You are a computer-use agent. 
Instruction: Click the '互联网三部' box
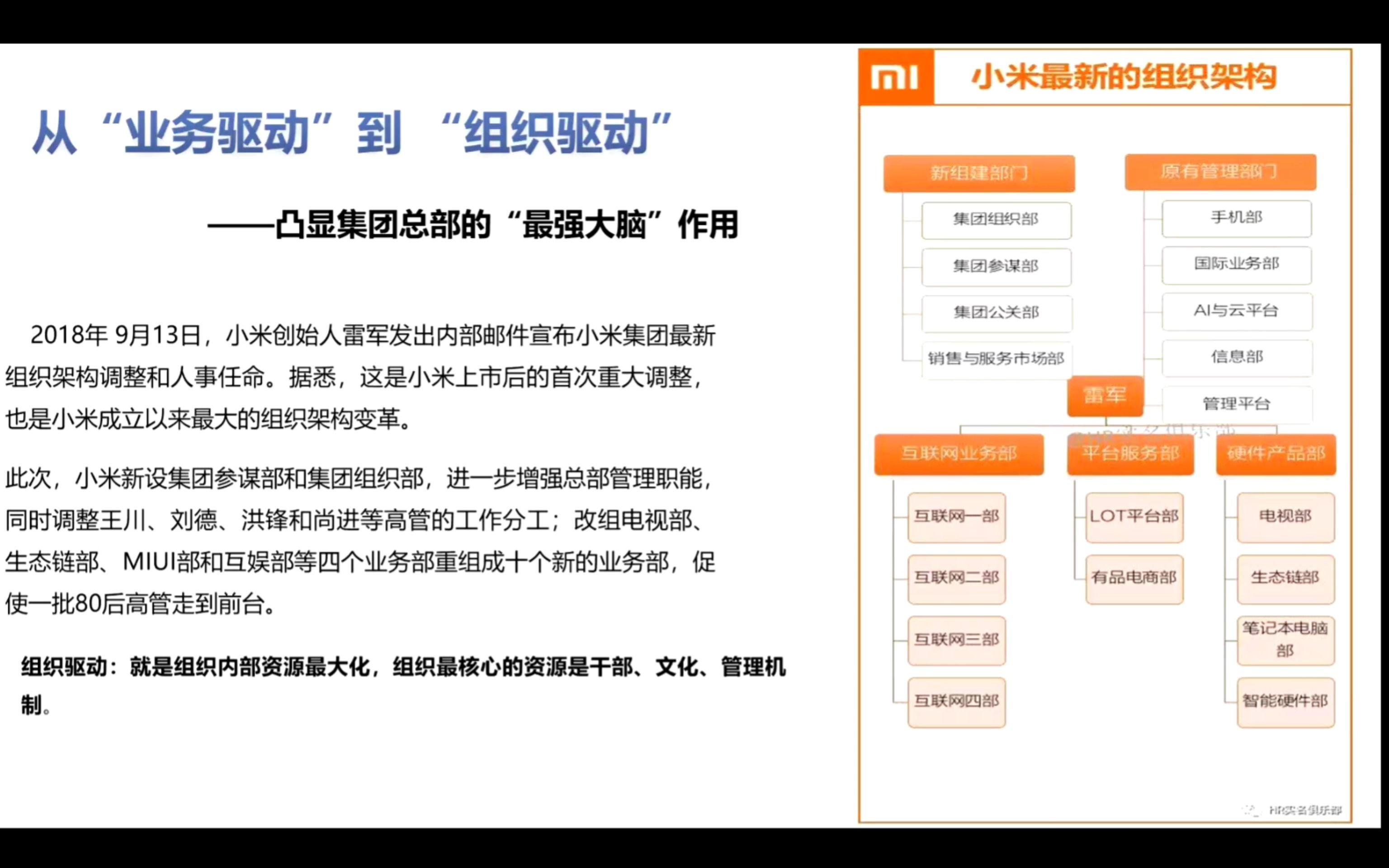click(x=956, y=641)
